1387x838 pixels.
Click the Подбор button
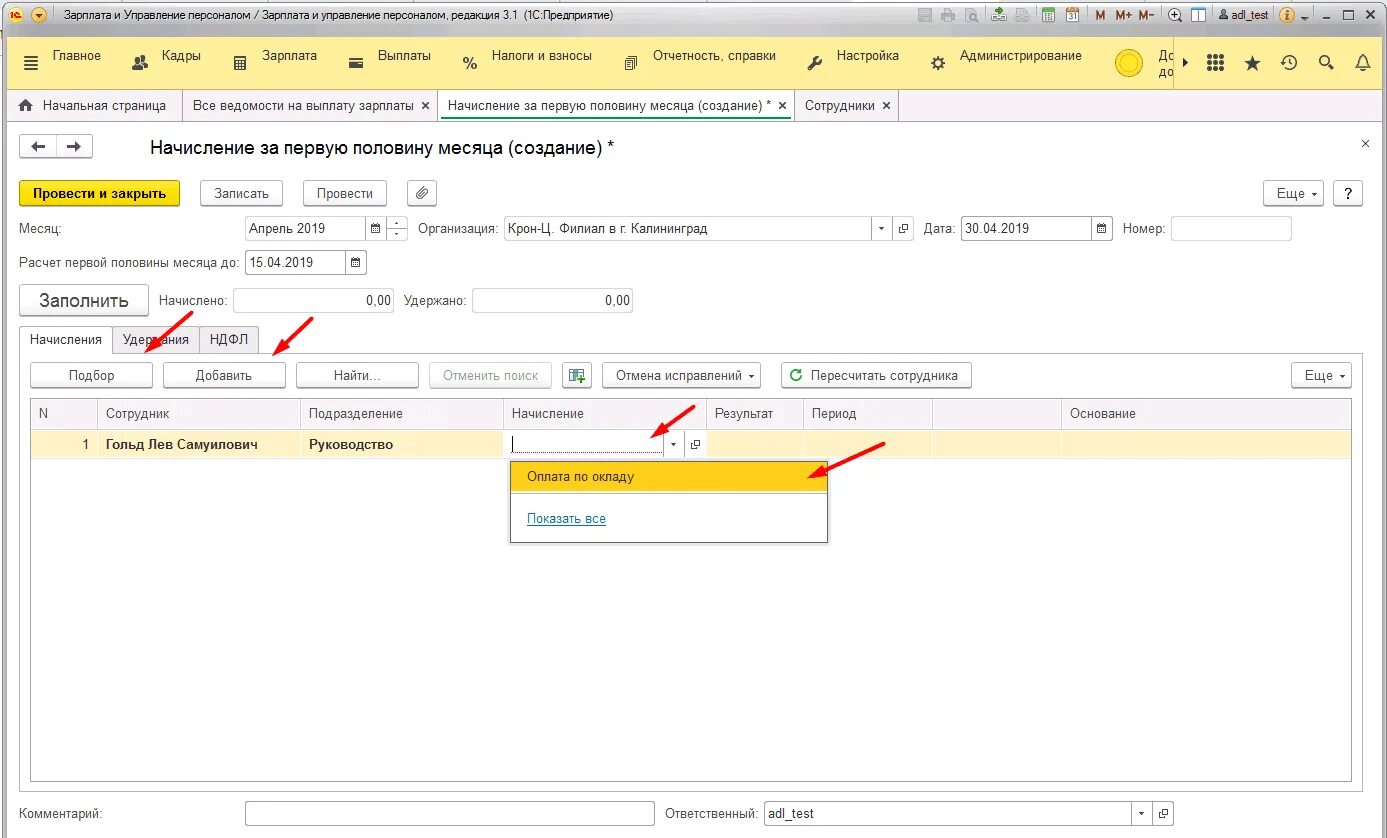pyautogui.click(x=92, y=375)
